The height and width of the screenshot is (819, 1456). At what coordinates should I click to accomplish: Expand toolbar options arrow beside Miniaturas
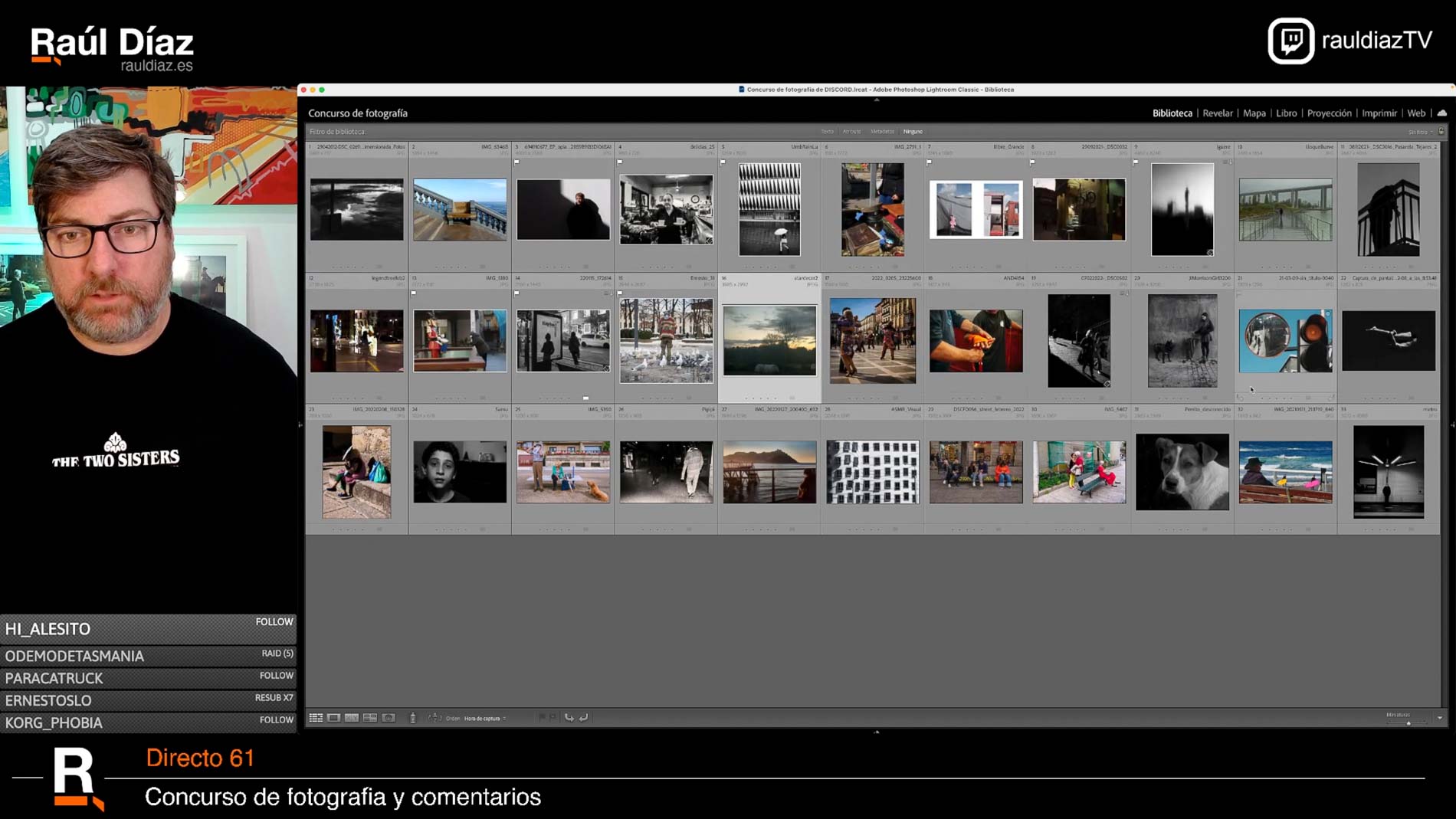tap(1440, 719)
